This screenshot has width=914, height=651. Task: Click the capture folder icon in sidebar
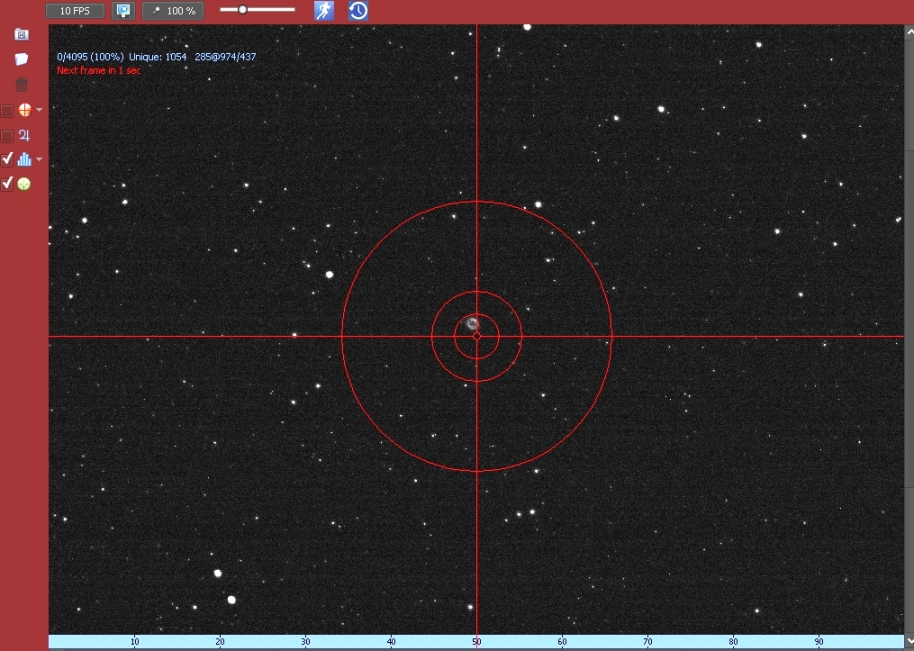point(21,34)
